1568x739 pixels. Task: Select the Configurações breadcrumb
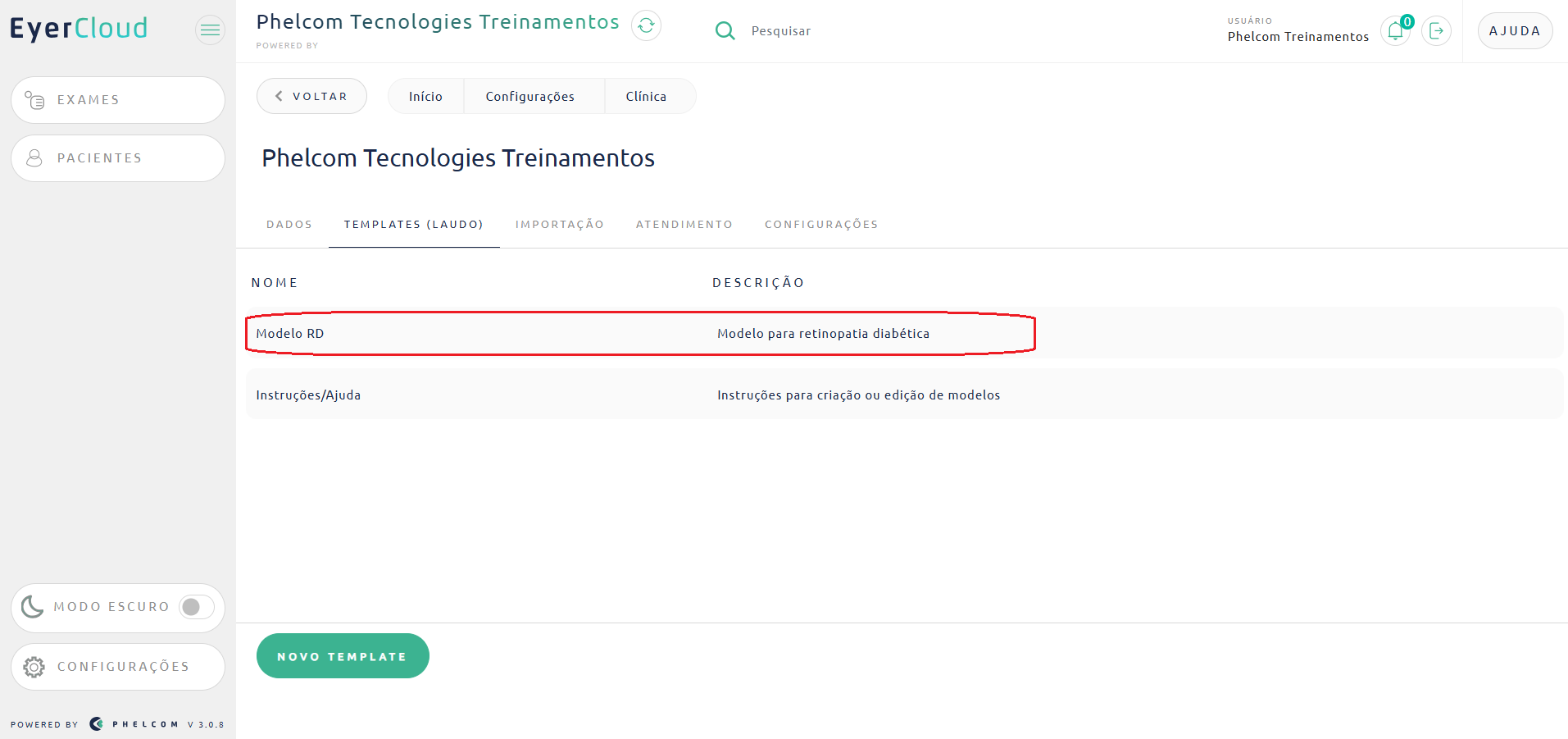(530, 96)
